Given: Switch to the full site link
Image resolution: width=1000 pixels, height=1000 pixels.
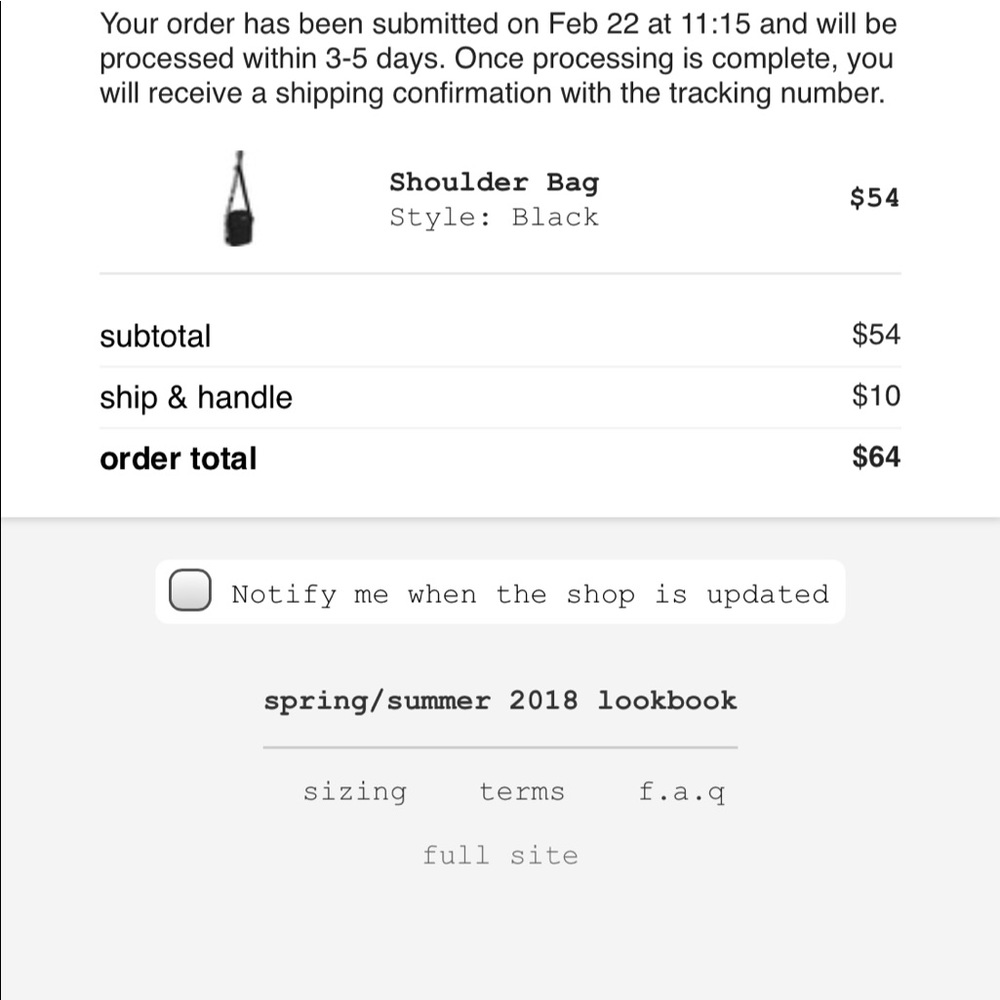Looking at the screenshot, I should pos(501,855).
